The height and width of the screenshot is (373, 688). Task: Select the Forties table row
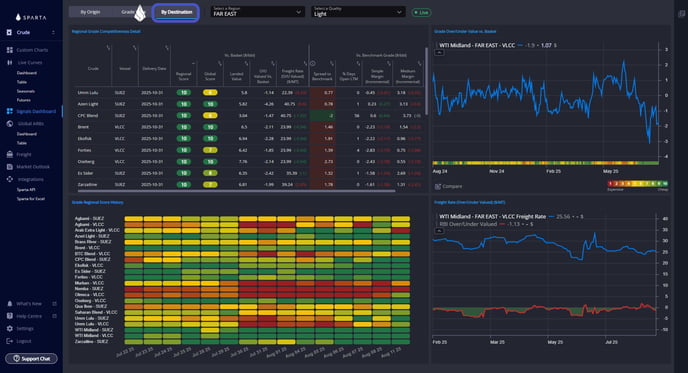click(x=248, y=150)
